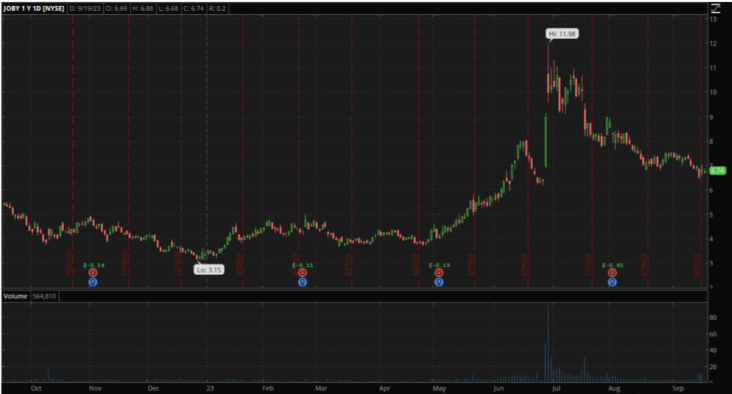Click the $-0.14 earnings estimate label
732x394 pixels.
click(x=93, y=265)
